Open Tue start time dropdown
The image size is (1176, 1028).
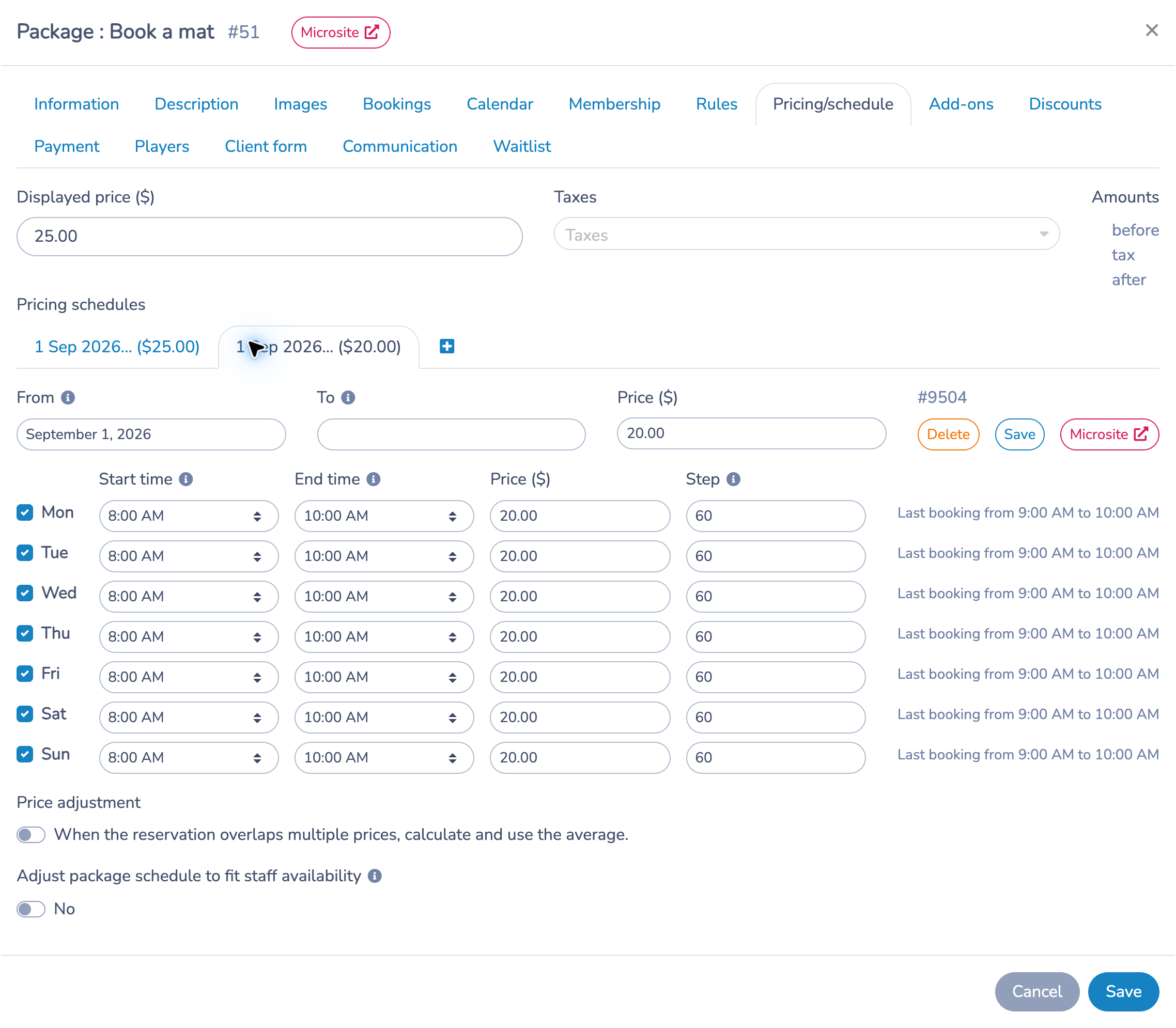189,556
